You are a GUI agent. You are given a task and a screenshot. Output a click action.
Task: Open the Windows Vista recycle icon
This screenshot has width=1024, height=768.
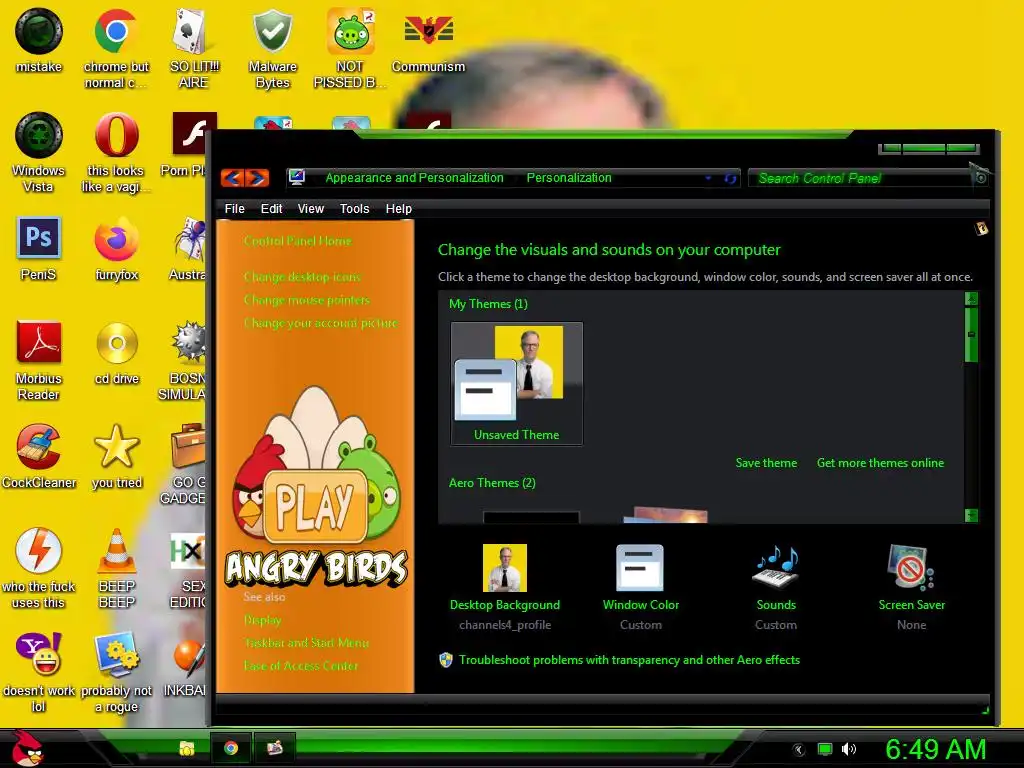click(39, 152)
